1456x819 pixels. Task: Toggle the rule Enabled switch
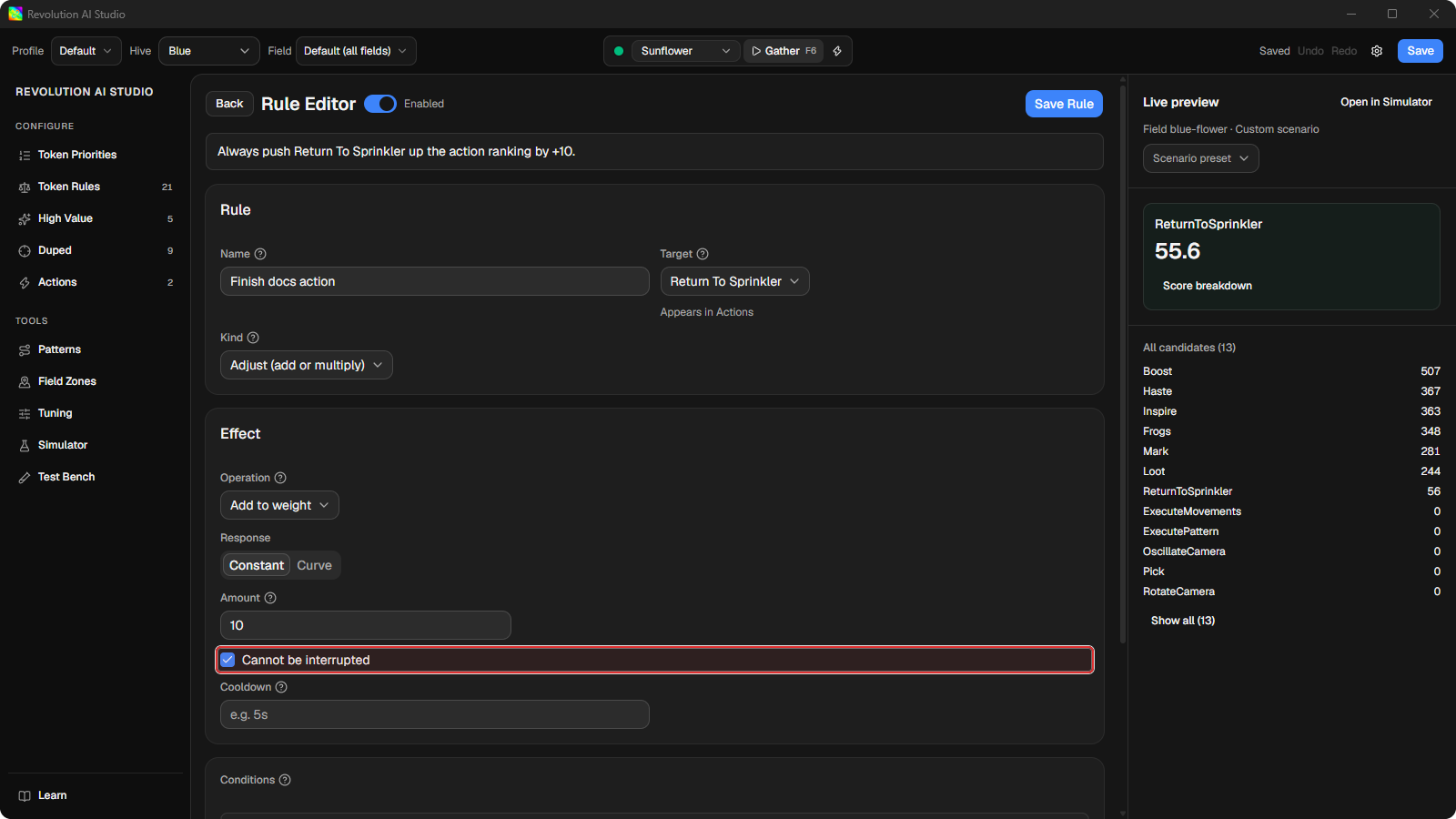pos(380,104)
